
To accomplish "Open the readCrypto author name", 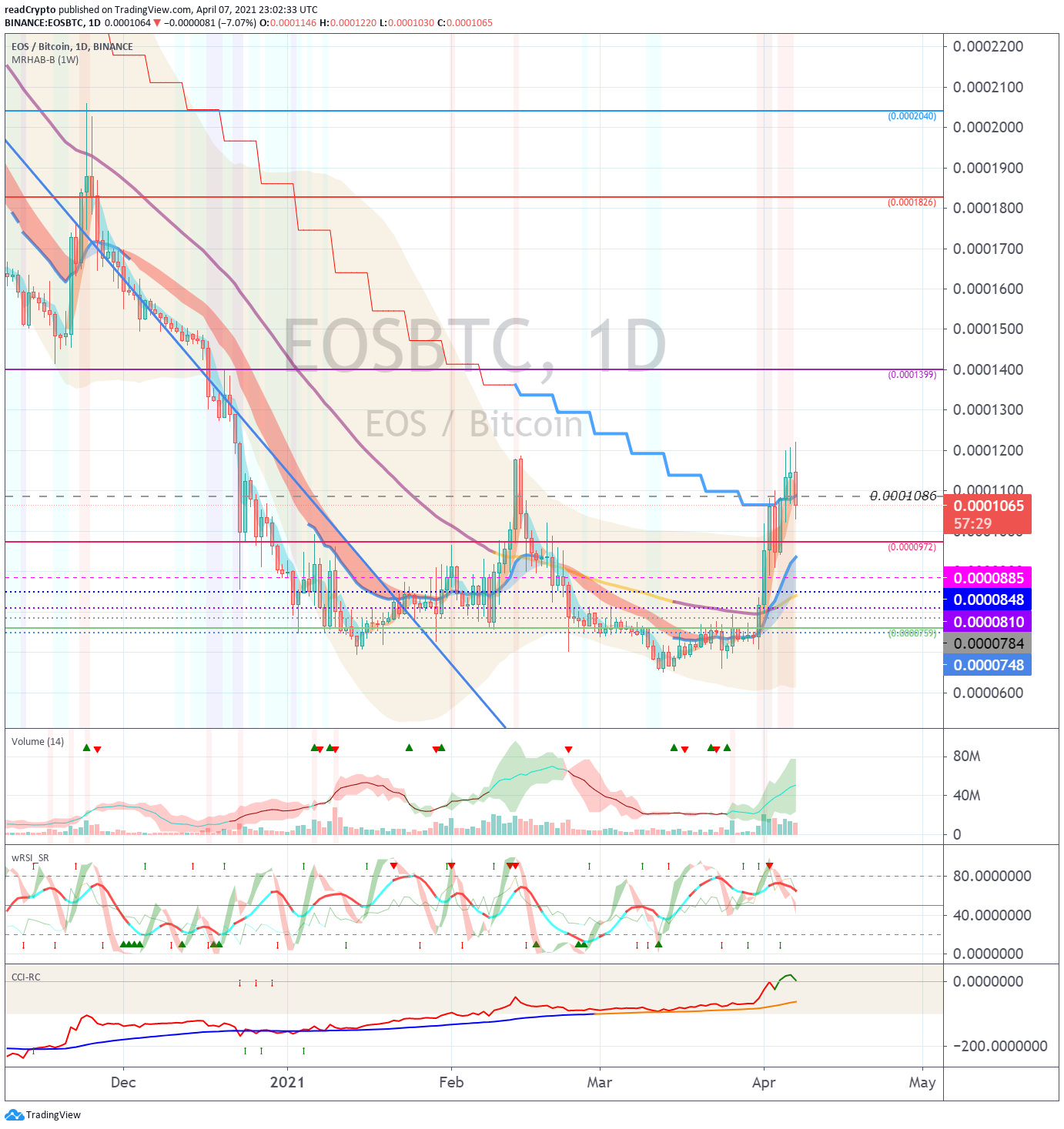I will tap(30, 10).
